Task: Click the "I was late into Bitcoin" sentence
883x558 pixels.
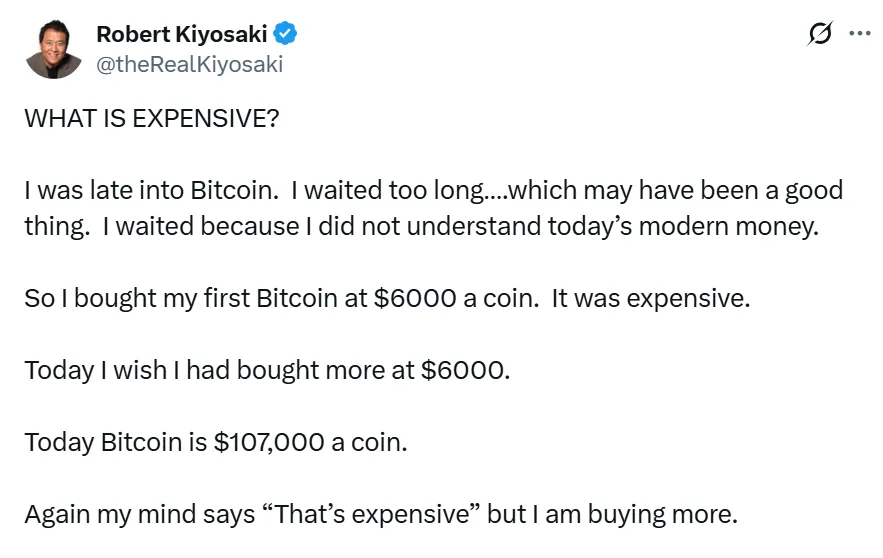Action: pos(132,190)
